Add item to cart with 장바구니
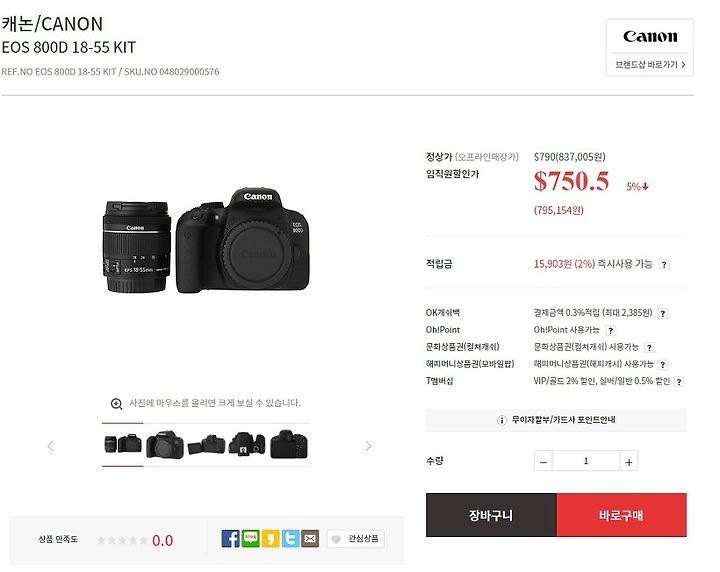This screenshot has height=572, width=720. click(491, 515)
